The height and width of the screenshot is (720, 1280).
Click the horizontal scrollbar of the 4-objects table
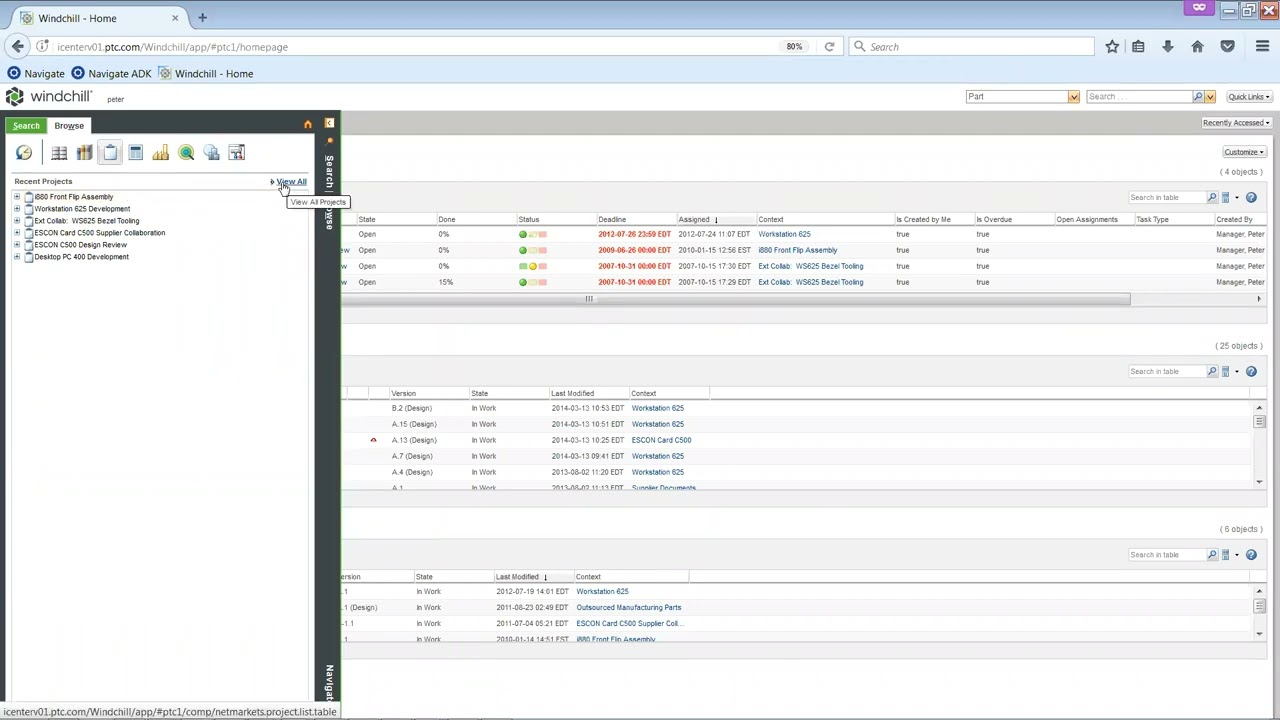tap(736, 299)
